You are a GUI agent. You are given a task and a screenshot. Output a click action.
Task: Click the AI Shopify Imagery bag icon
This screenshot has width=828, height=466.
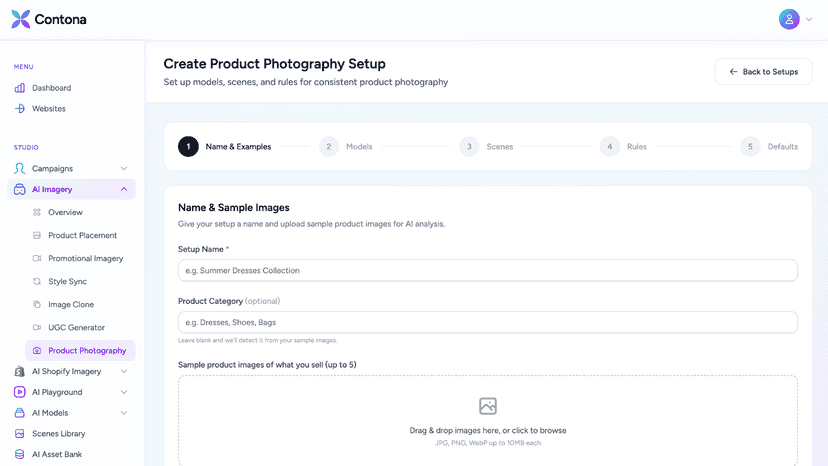click(x=20, y=371)
